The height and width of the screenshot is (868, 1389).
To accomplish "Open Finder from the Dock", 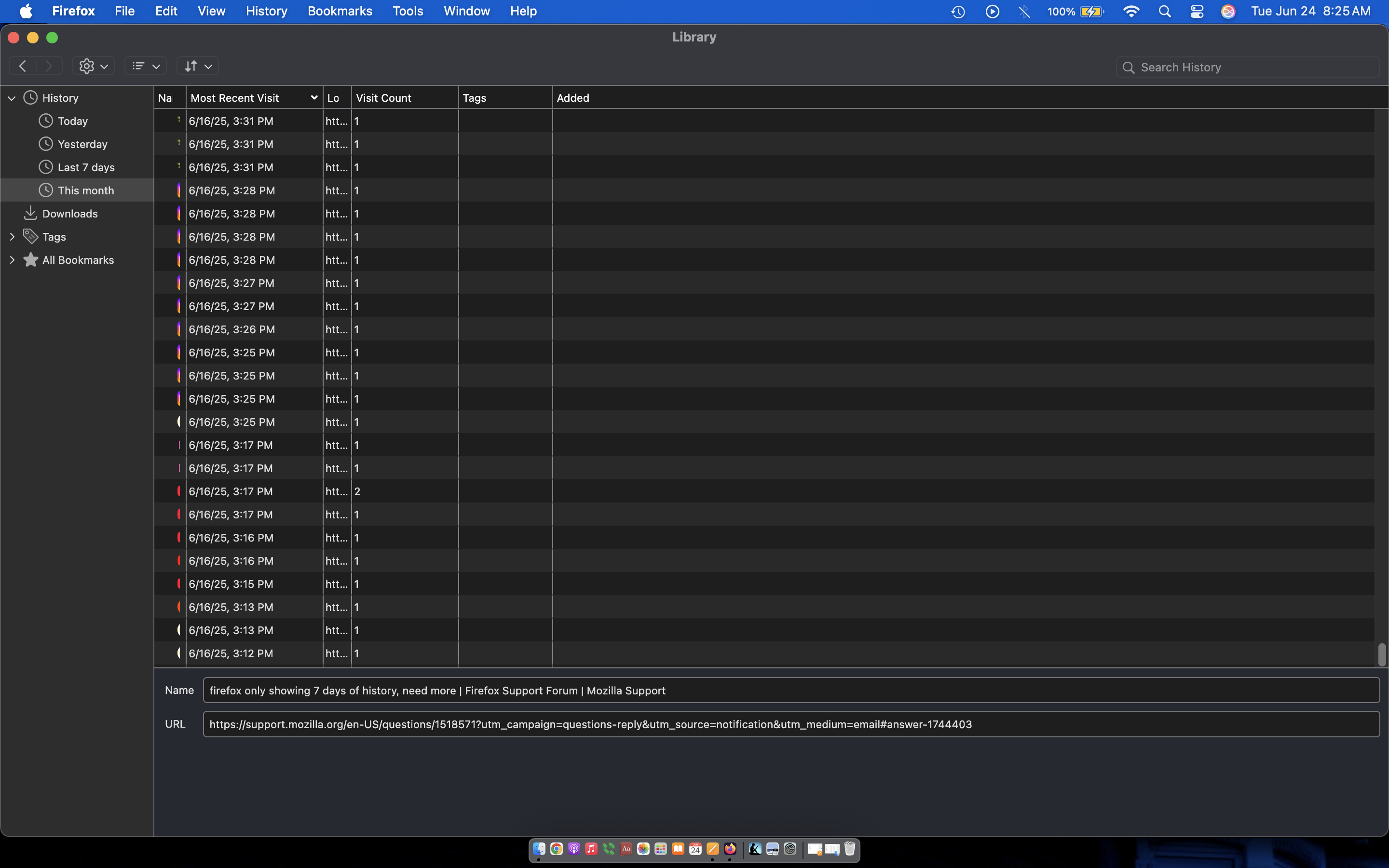I will pos(539,849).
